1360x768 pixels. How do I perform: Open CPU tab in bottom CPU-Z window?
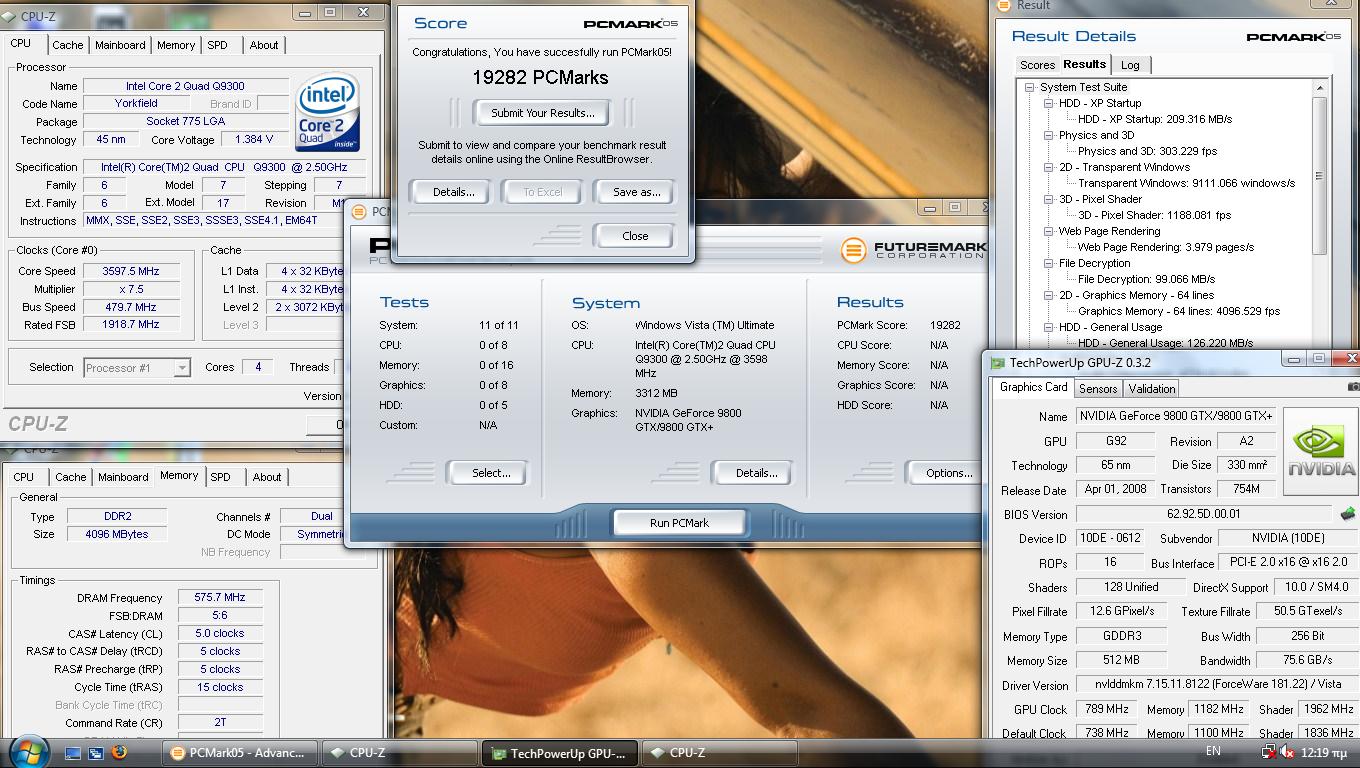tap(23, 477)
